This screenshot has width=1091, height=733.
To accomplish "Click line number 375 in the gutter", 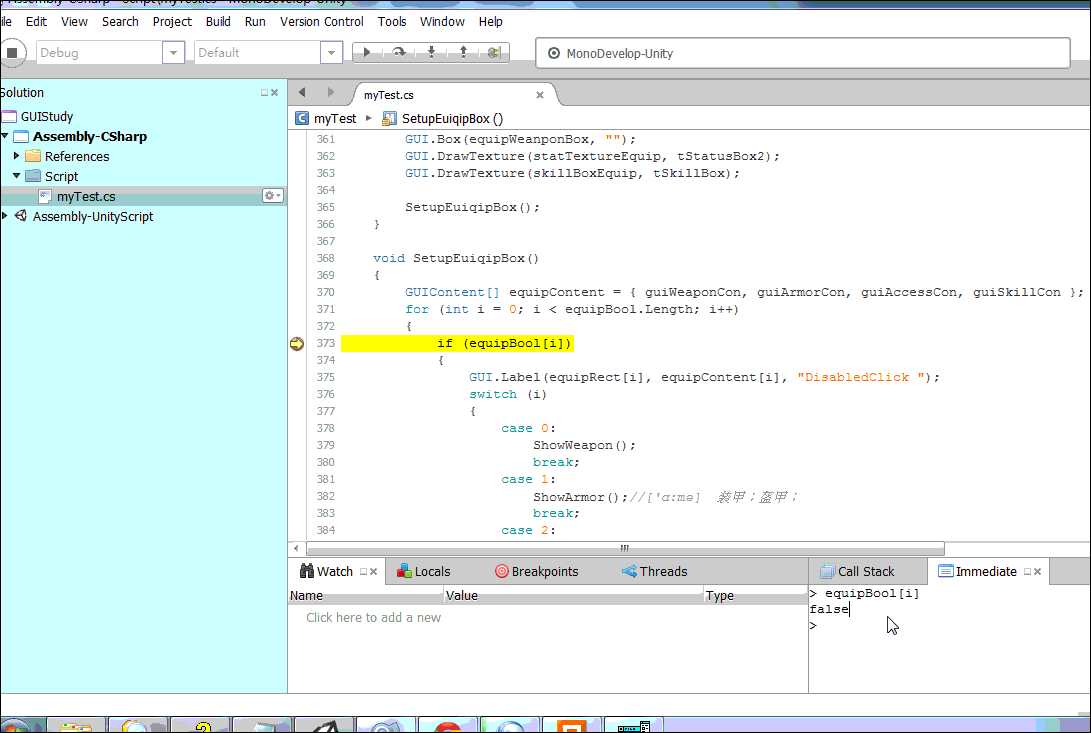I will pyautogui.click(x=326, y=377).
